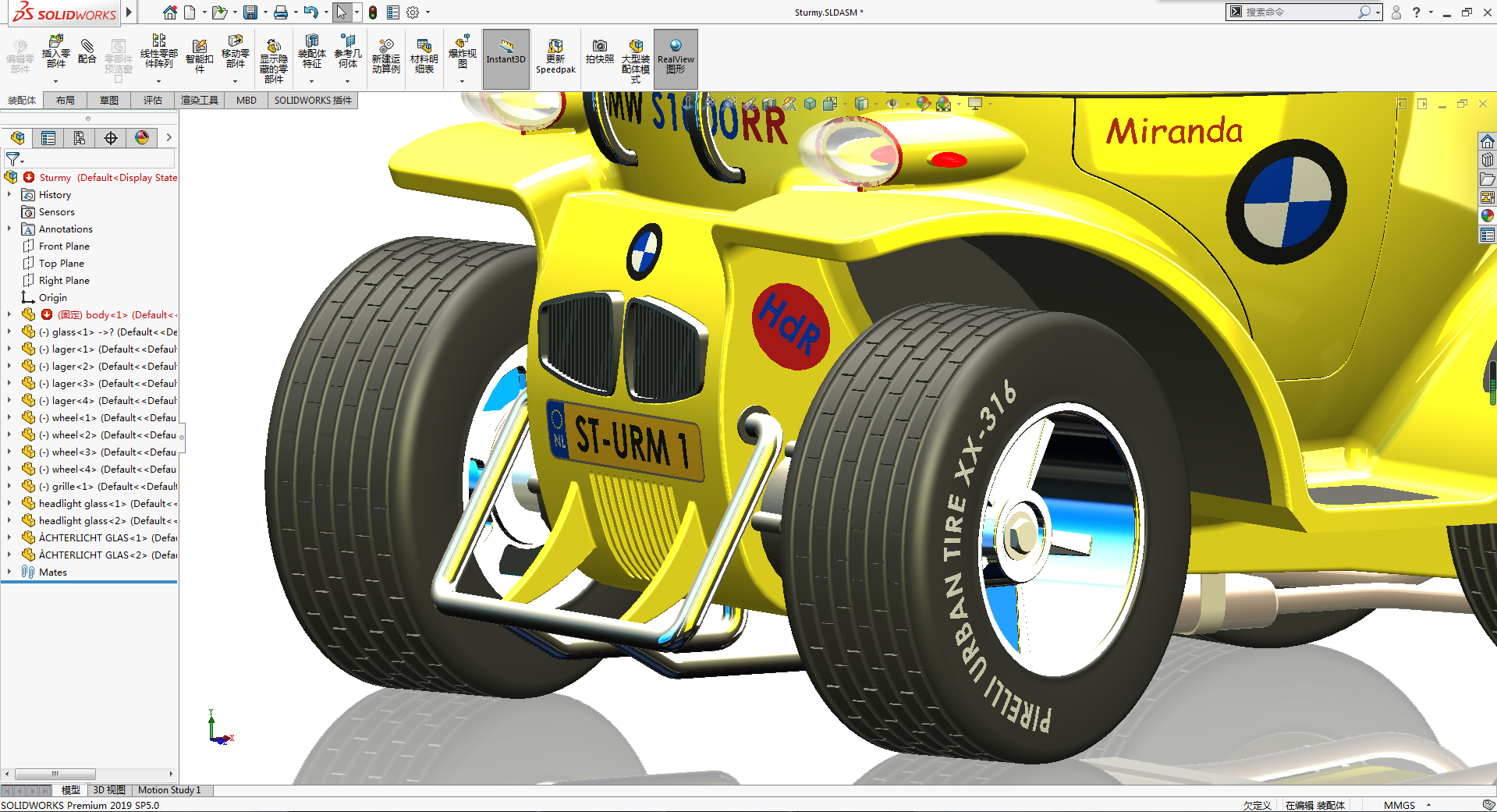The image size is (1497, 812).
Task: Toggle RealView Graphics (RealView 图形)
Action: 676,59
